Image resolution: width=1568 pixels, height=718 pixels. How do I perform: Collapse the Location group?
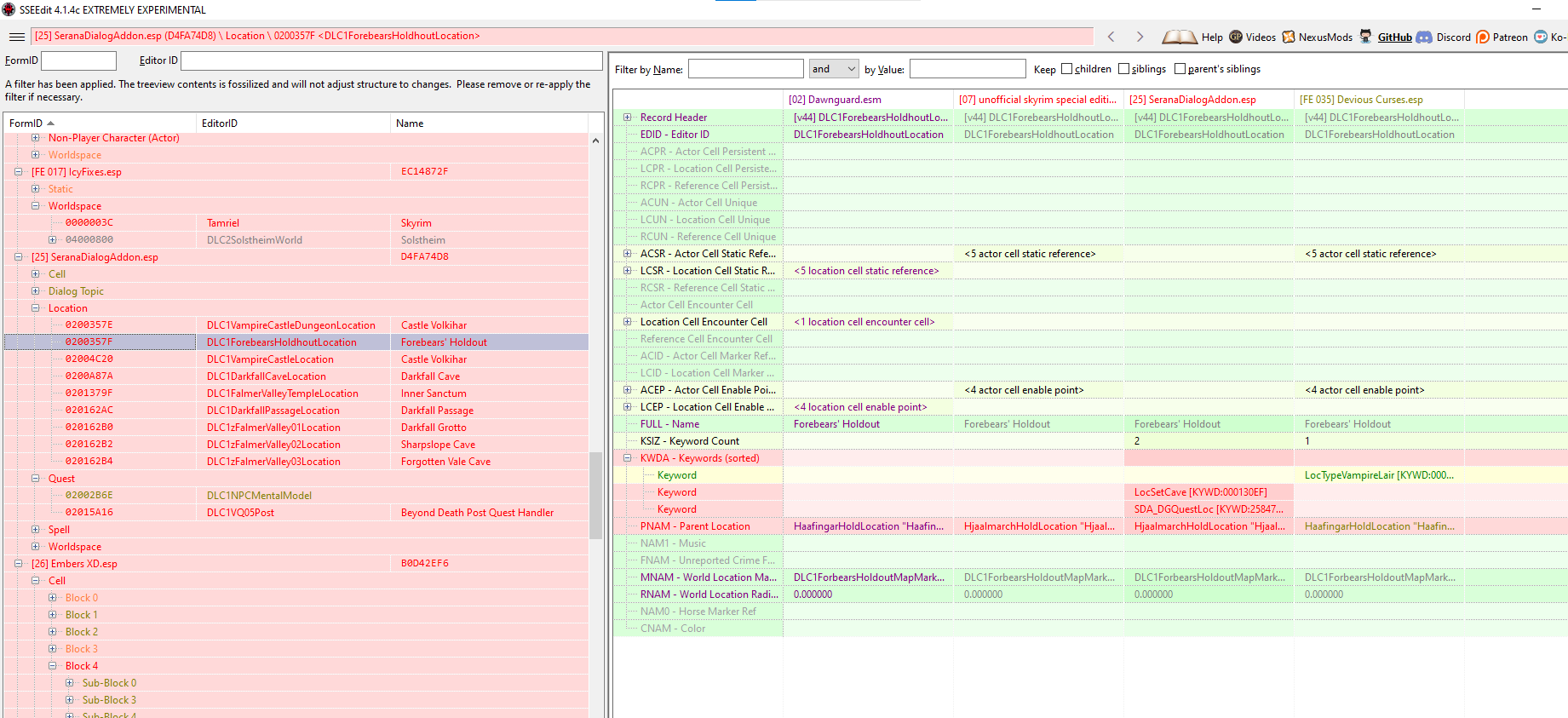coord(36,308)
